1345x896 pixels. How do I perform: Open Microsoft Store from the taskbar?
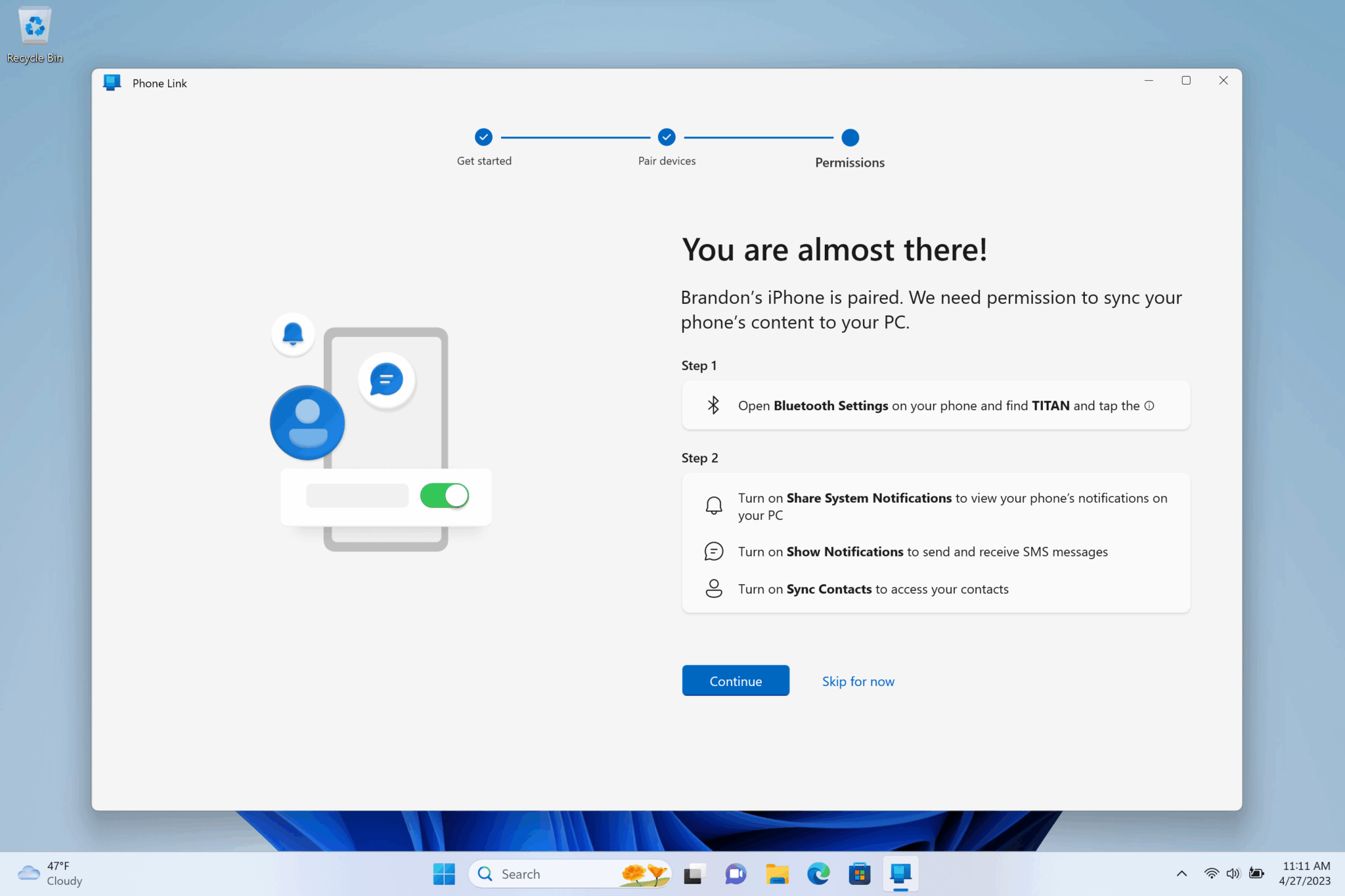point(859,874)
